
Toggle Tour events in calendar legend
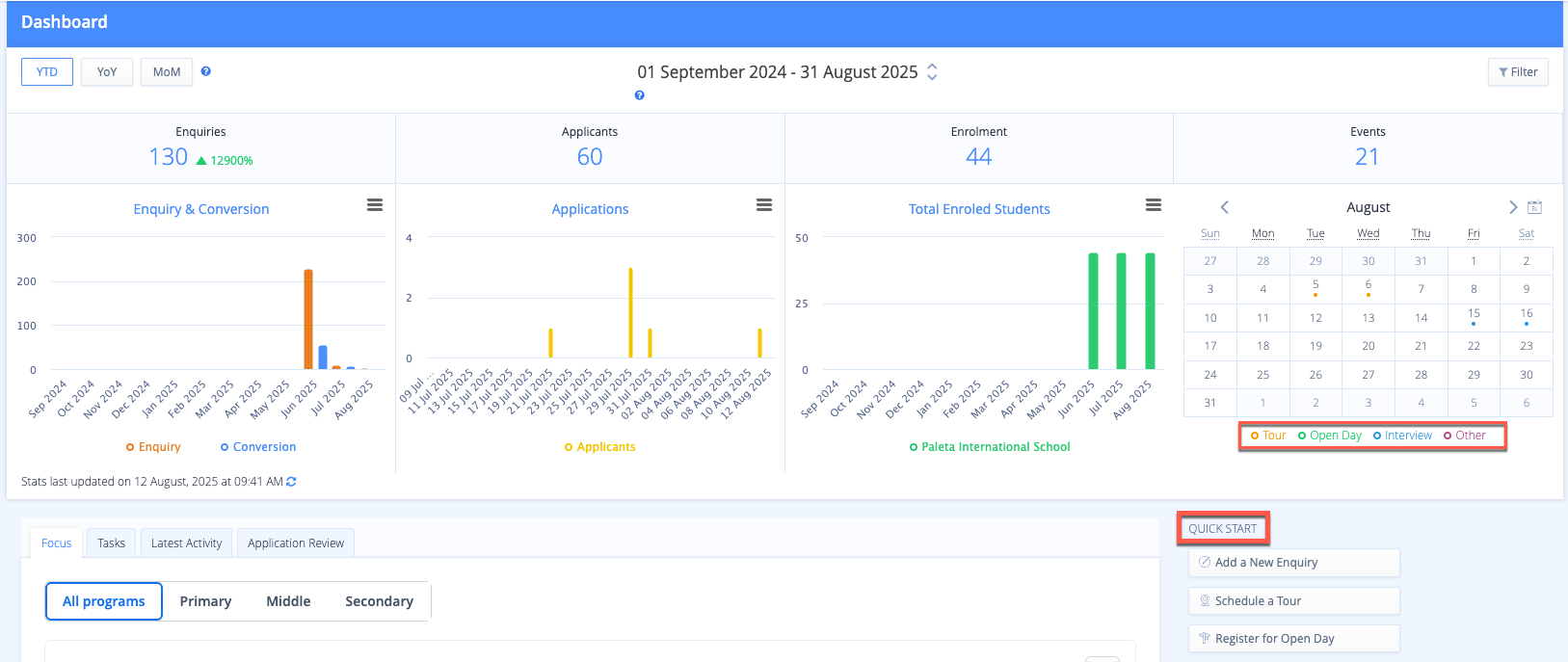(1268, 436)
